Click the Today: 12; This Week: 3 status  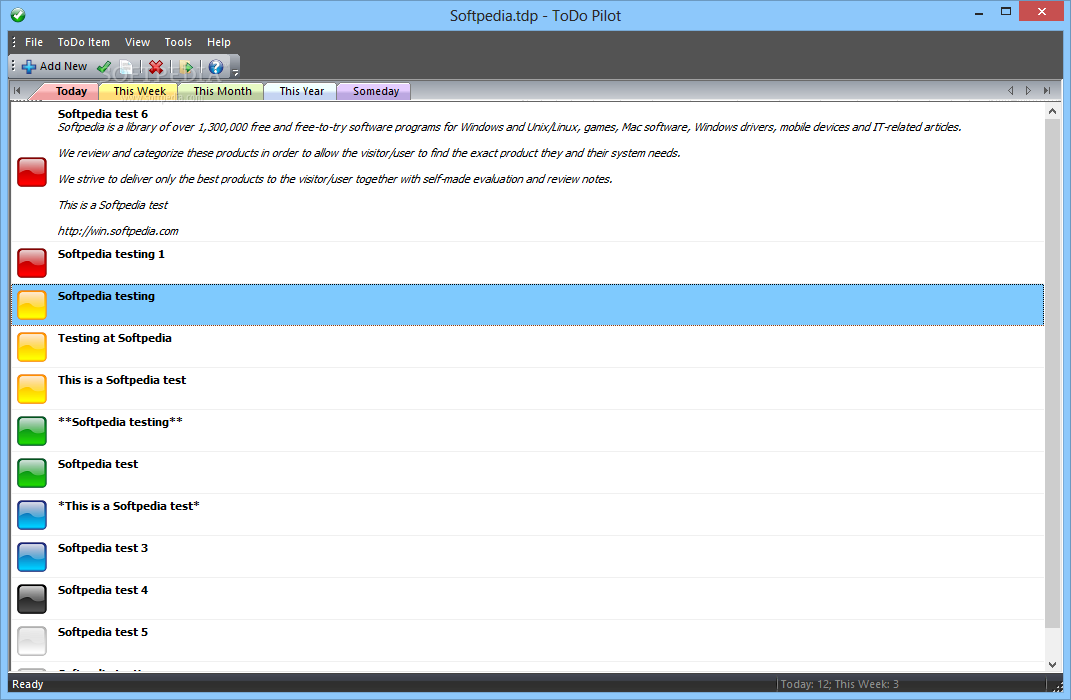pos(839,684)
